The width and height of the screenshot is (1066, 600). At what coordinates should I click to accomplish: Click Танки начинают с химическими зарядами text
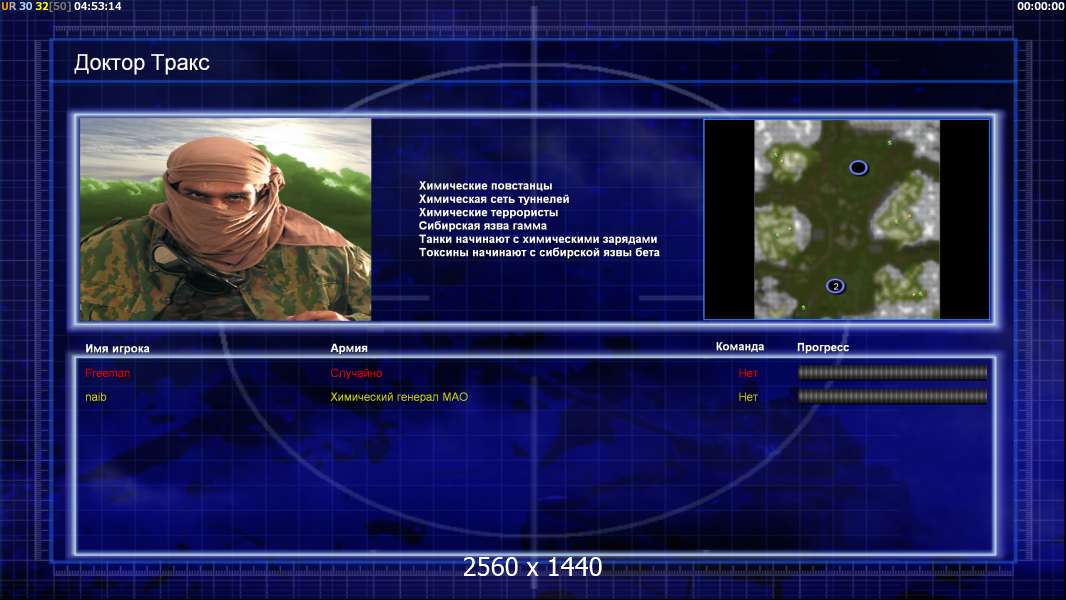click(538, 239)
